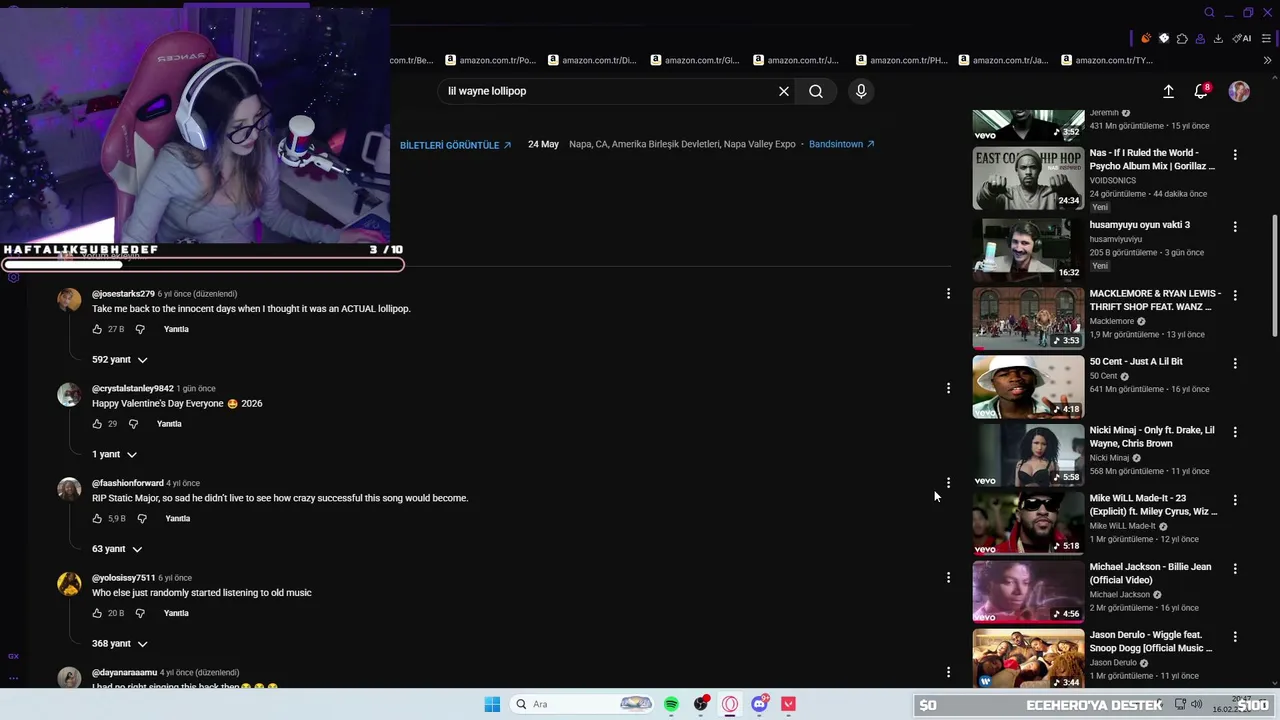Open options menu for @yolosissy7511 comment

[x=948, y=577]
